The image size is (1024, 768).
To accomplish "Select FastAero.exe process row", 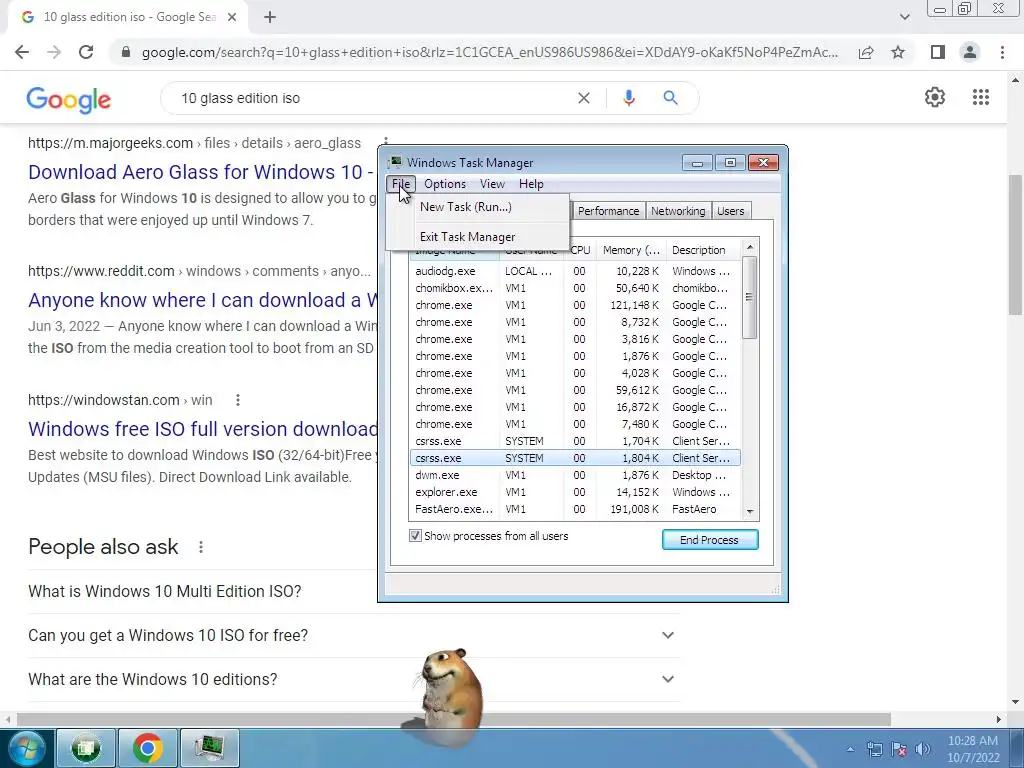I will [575, 509].
